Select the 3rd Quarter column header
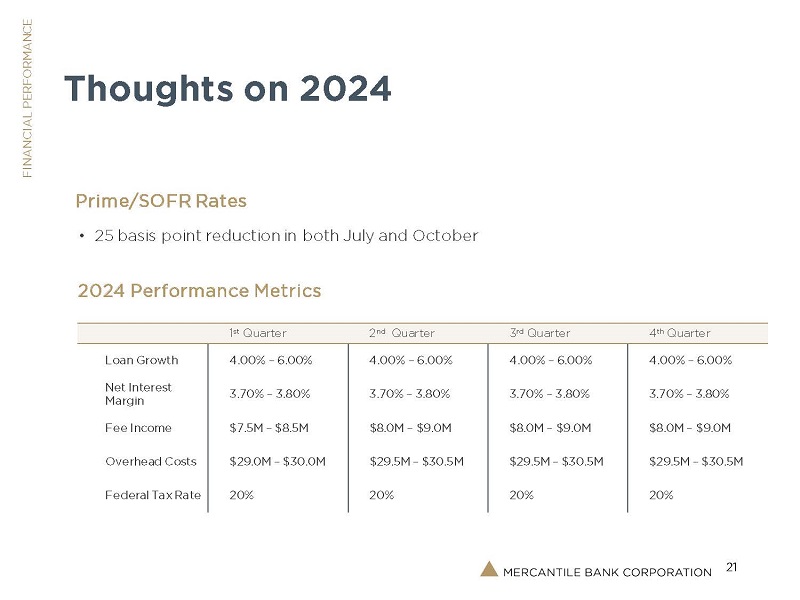Viewport: 800px width, 600px height. (x=540, y=332)
